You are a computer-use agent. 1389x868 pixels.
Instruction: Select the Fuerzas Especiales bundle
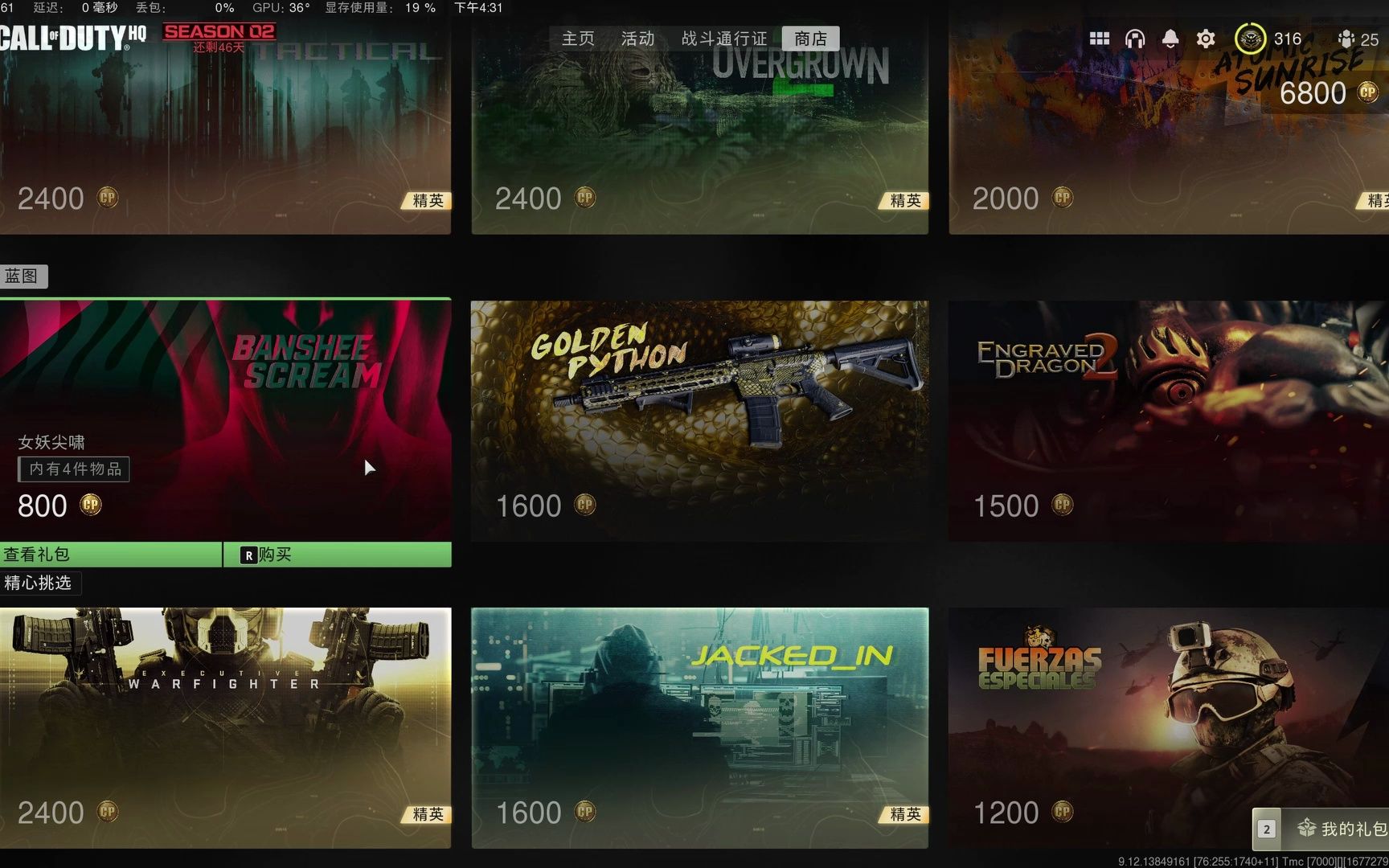pos(1169,727)
